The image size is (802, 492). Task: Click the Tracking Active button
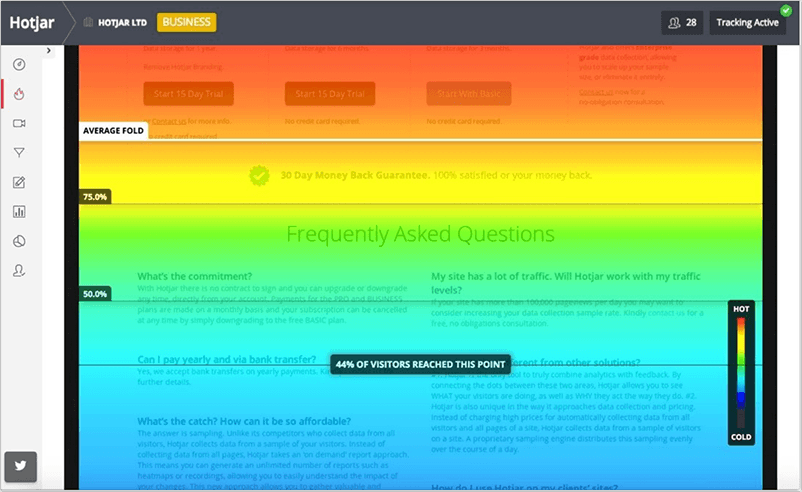(x=747, y=23)
